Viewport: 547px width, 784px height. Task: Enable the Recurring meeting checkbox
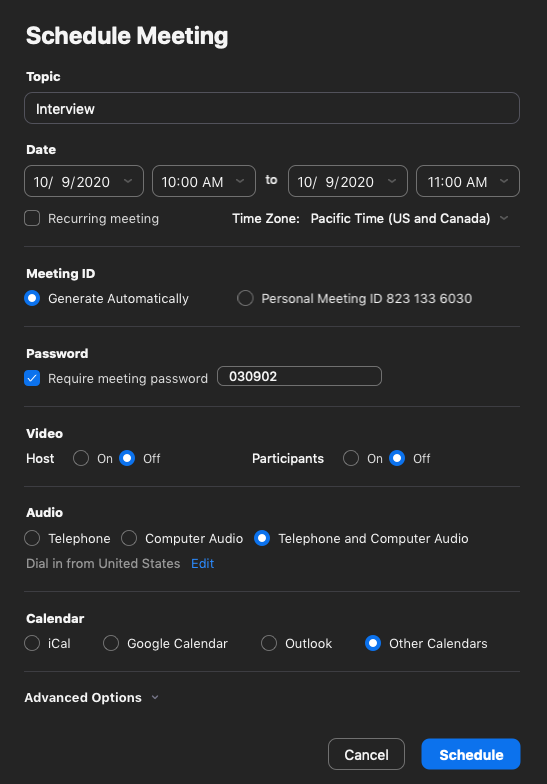pyautogui.click(x=32, y=218)
